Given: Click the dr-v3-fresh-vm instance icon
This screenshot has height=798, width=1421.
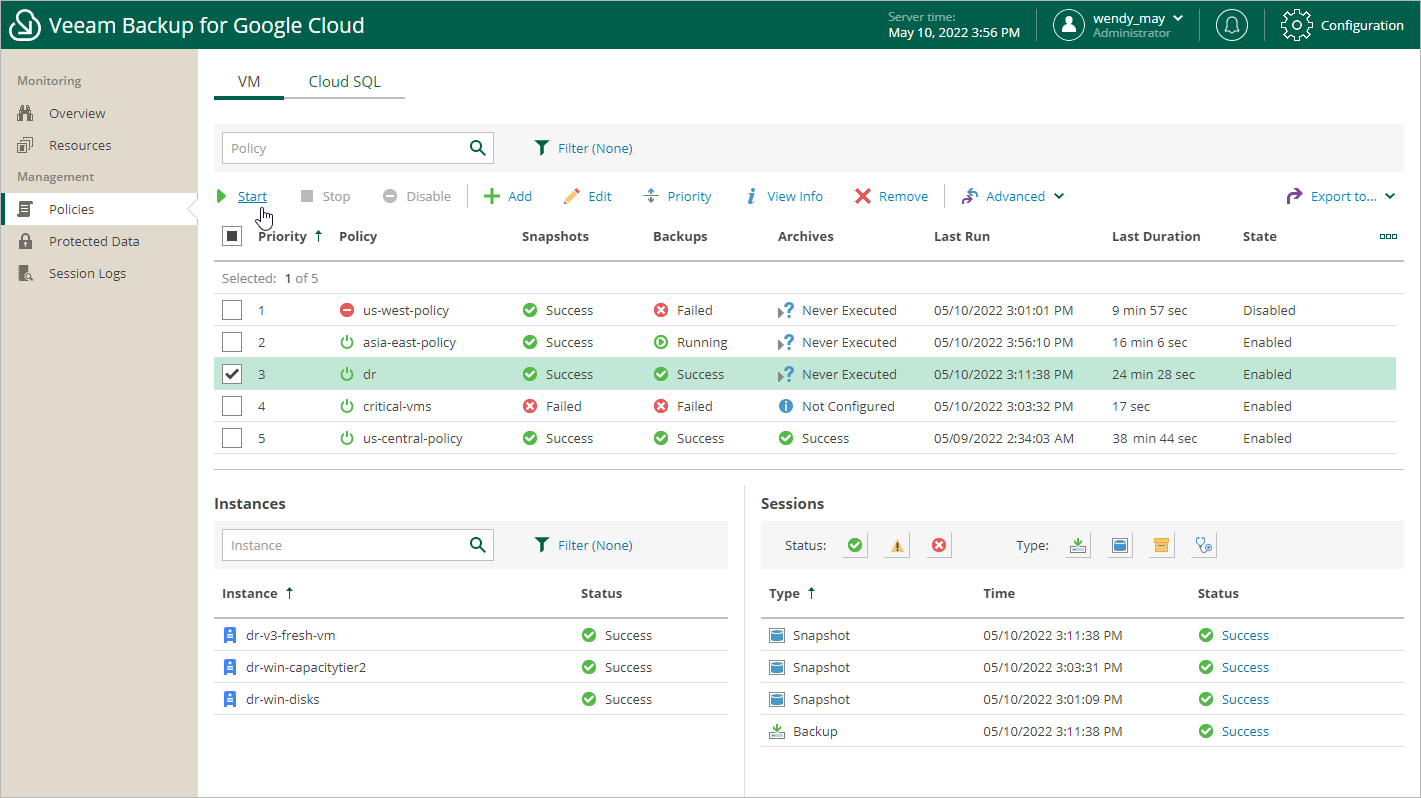Looking at the screenshot, I should (230, 635).
